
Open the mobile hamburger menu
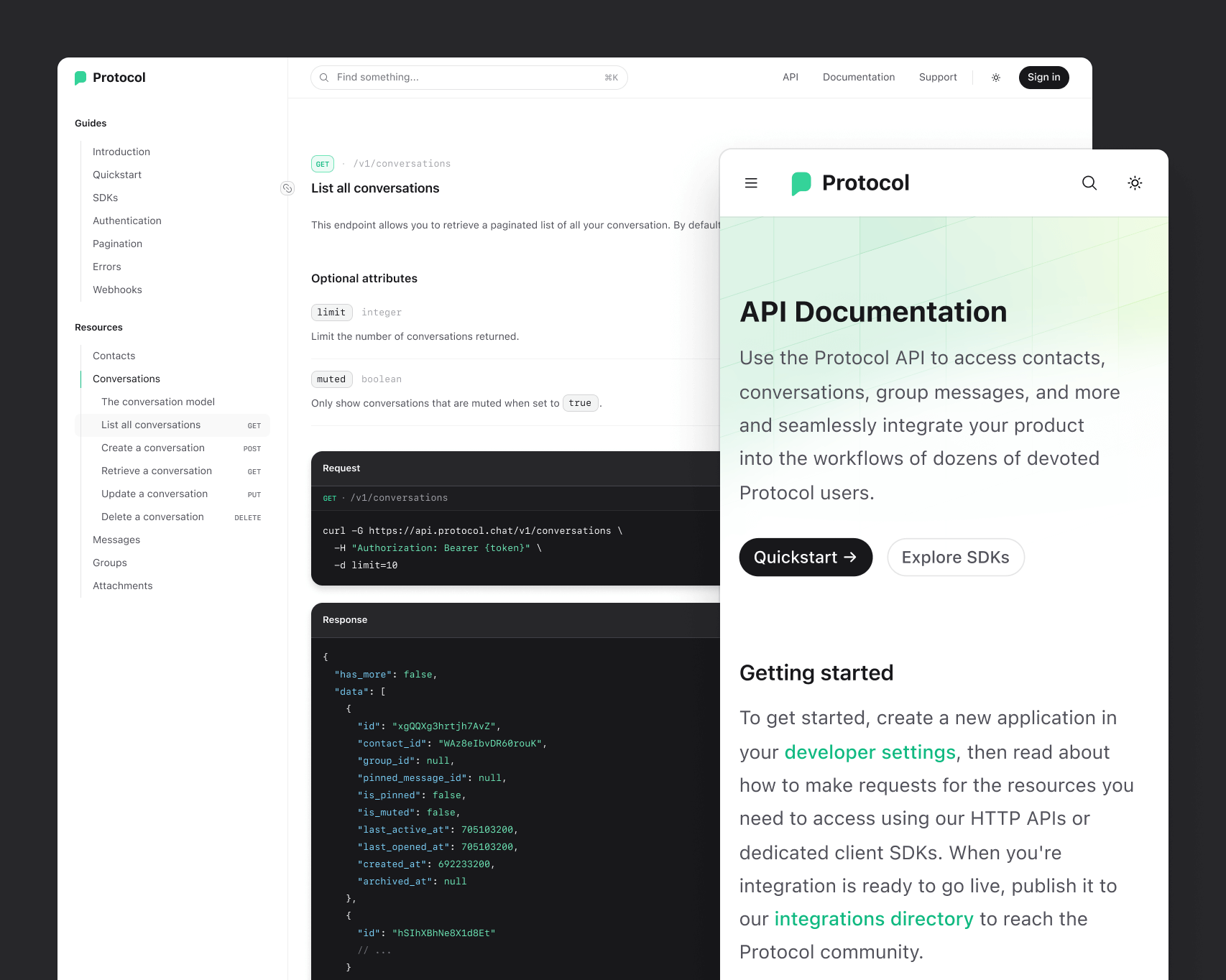click(751, 183)
